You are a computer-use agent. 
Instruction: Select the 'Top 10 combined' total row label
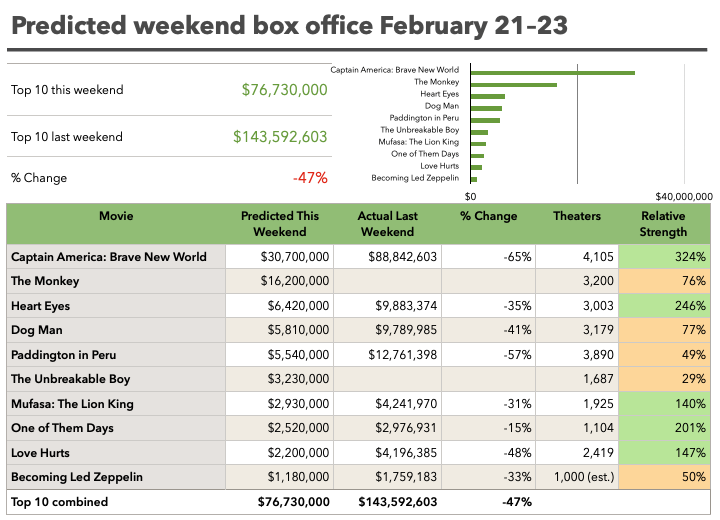[x=60, y=502]
